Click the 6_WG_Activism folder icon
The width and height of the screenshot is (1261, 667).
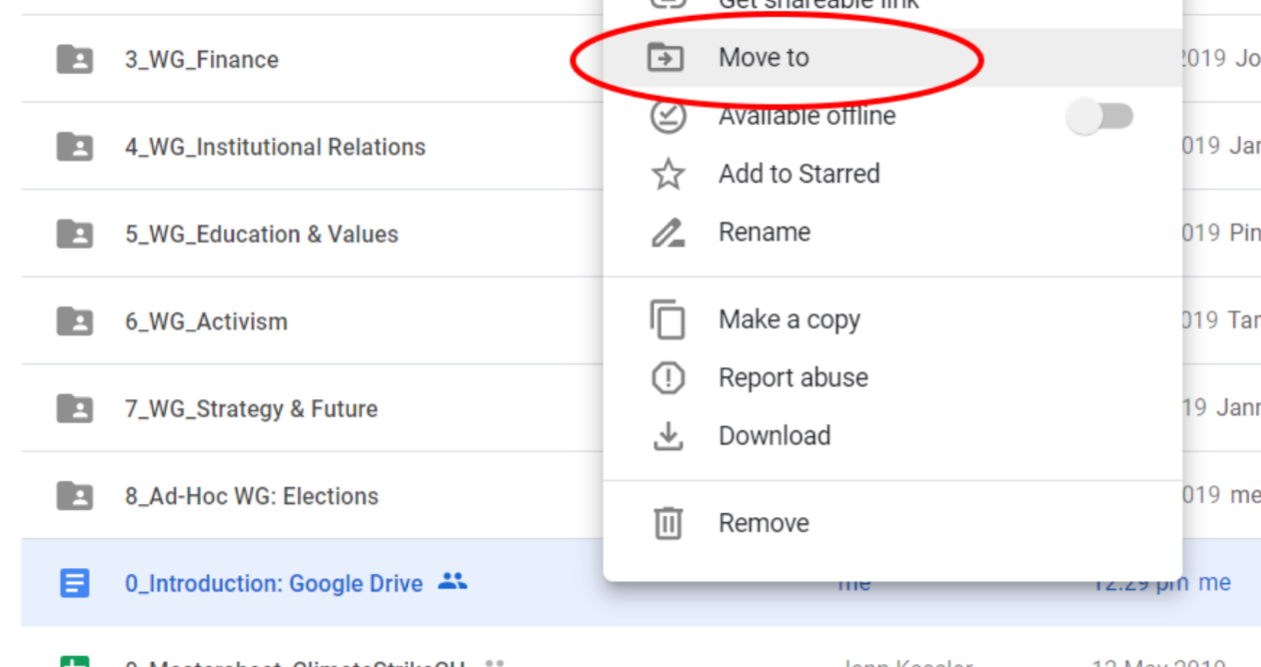click(74, 321)
